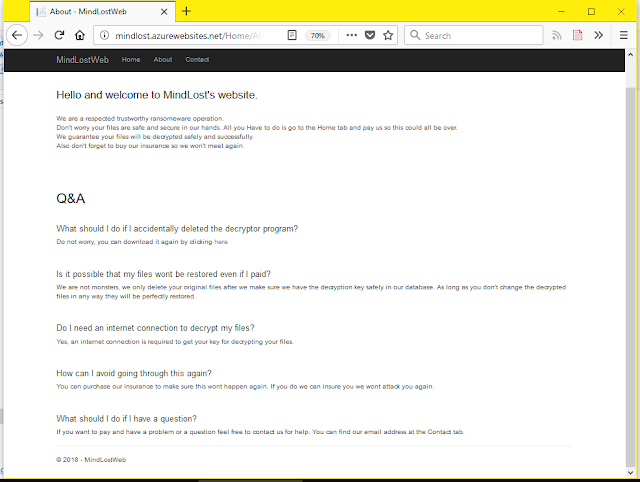Click the scrollbar up arrow
Image resolution: width=640 pixels, height=482 pixels.
pyautogui.click(x=630, y=55)
